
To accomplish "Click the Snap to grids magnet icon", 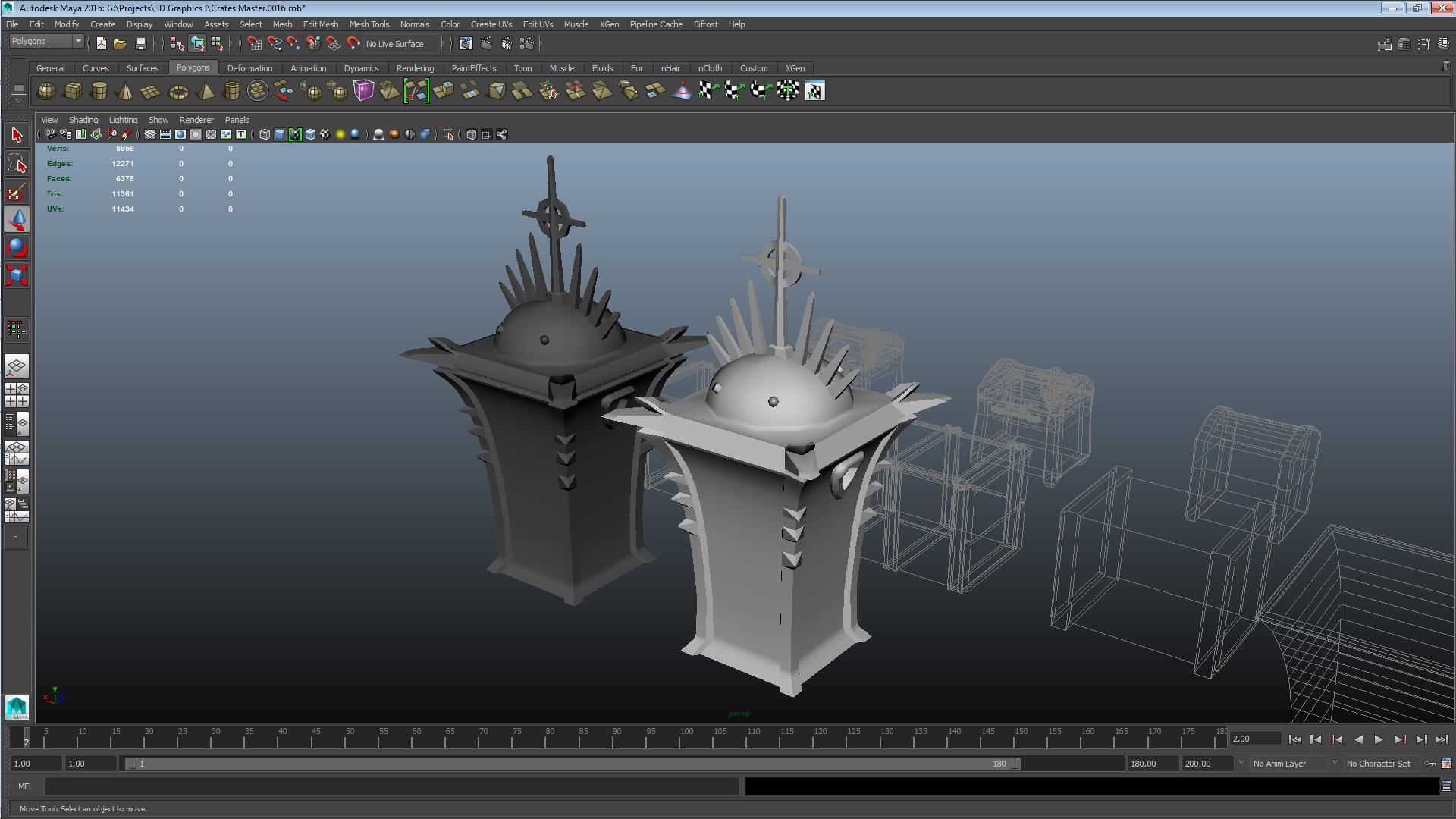I will click(255, 44).
